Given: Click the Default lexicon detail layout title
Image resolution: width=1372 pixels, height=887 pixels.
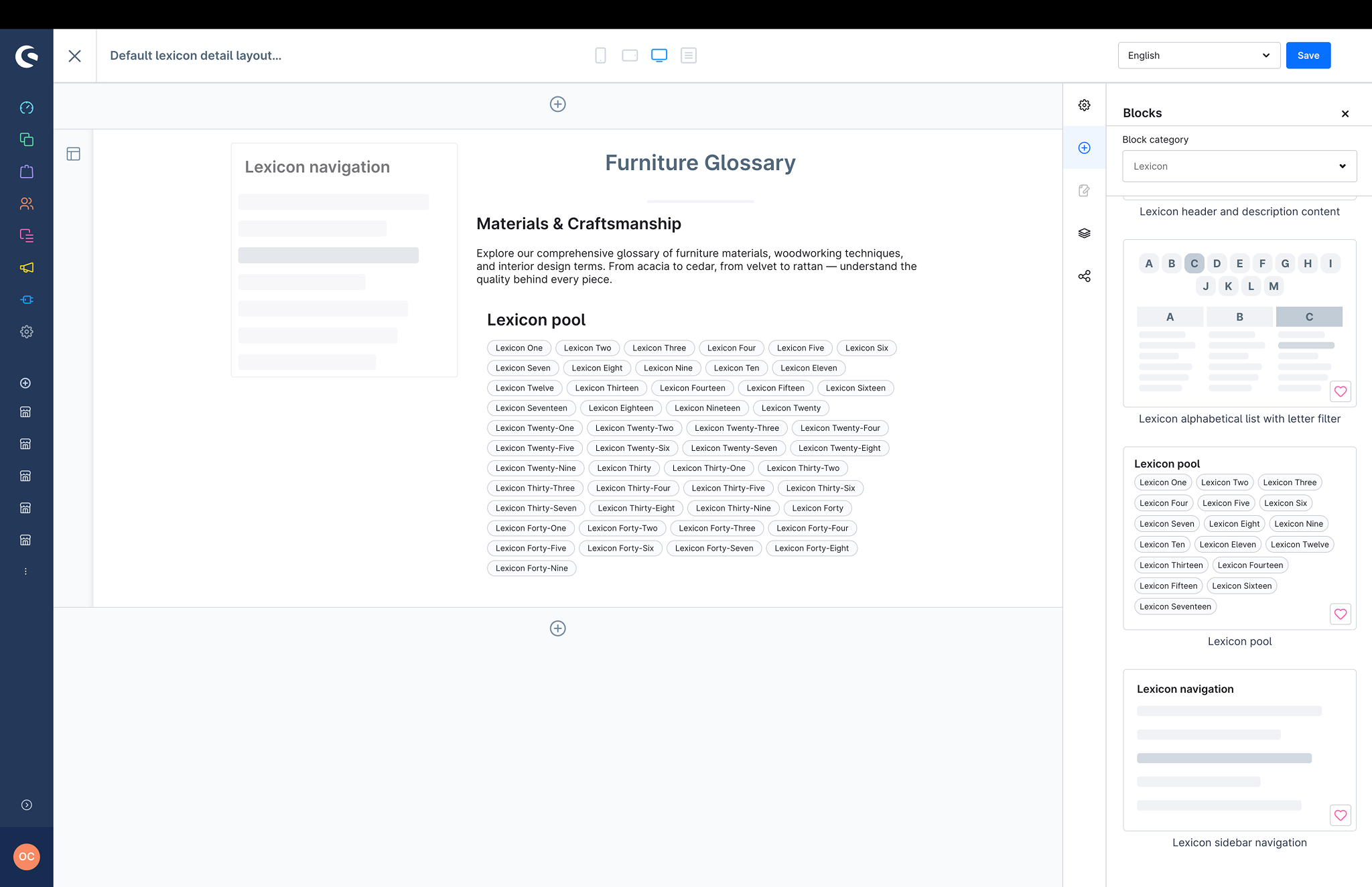Looking at the screenshot, I should pyautogui.click(x=196, y=56).
